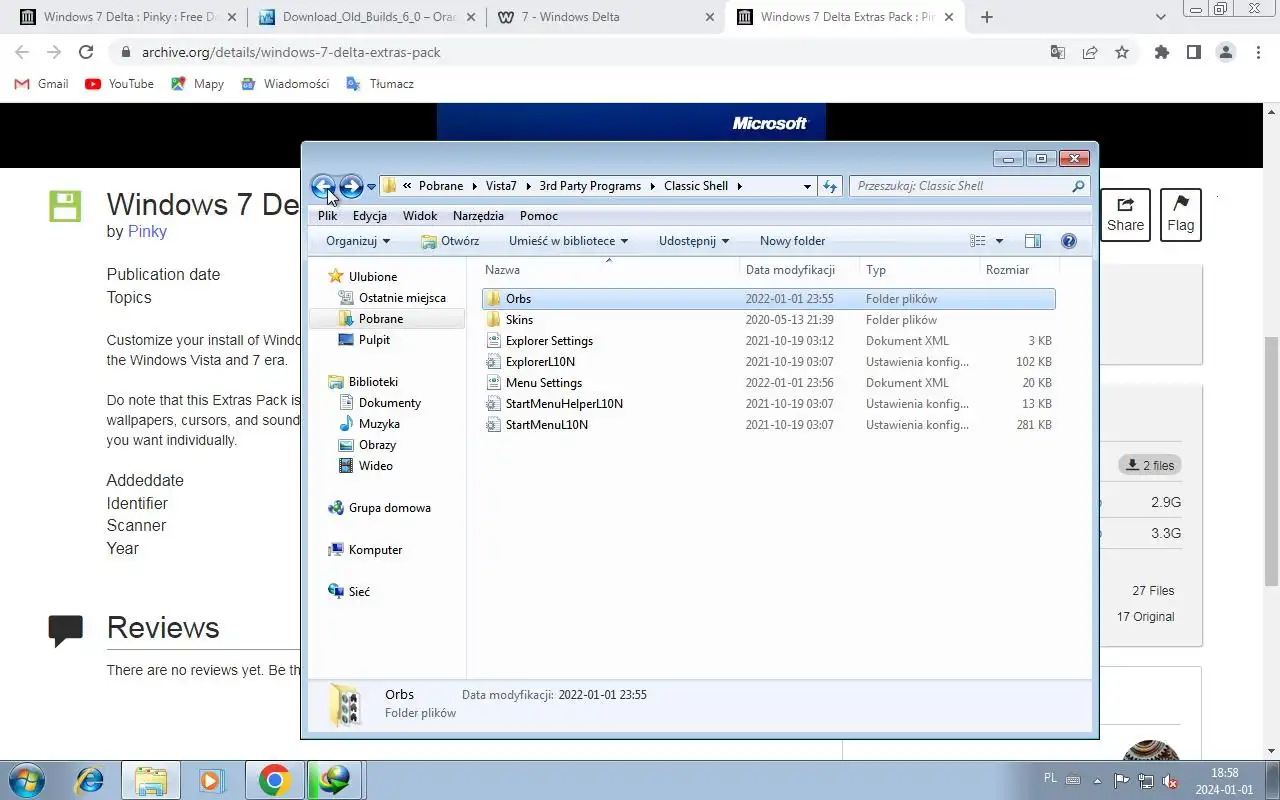Open the Windows Start orb
Image resolution: width=1280 pixels, height=800 pixels.
25,780
